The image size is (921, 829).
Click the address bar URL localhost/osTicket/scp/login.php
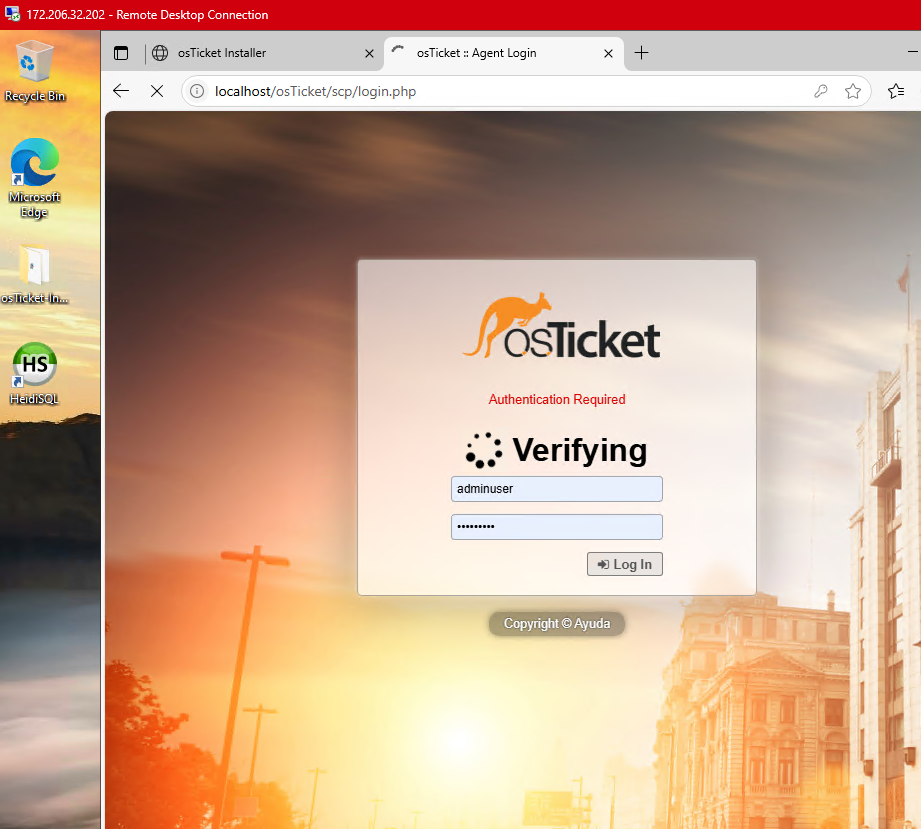pyautogui.click(x=315, y=91)
